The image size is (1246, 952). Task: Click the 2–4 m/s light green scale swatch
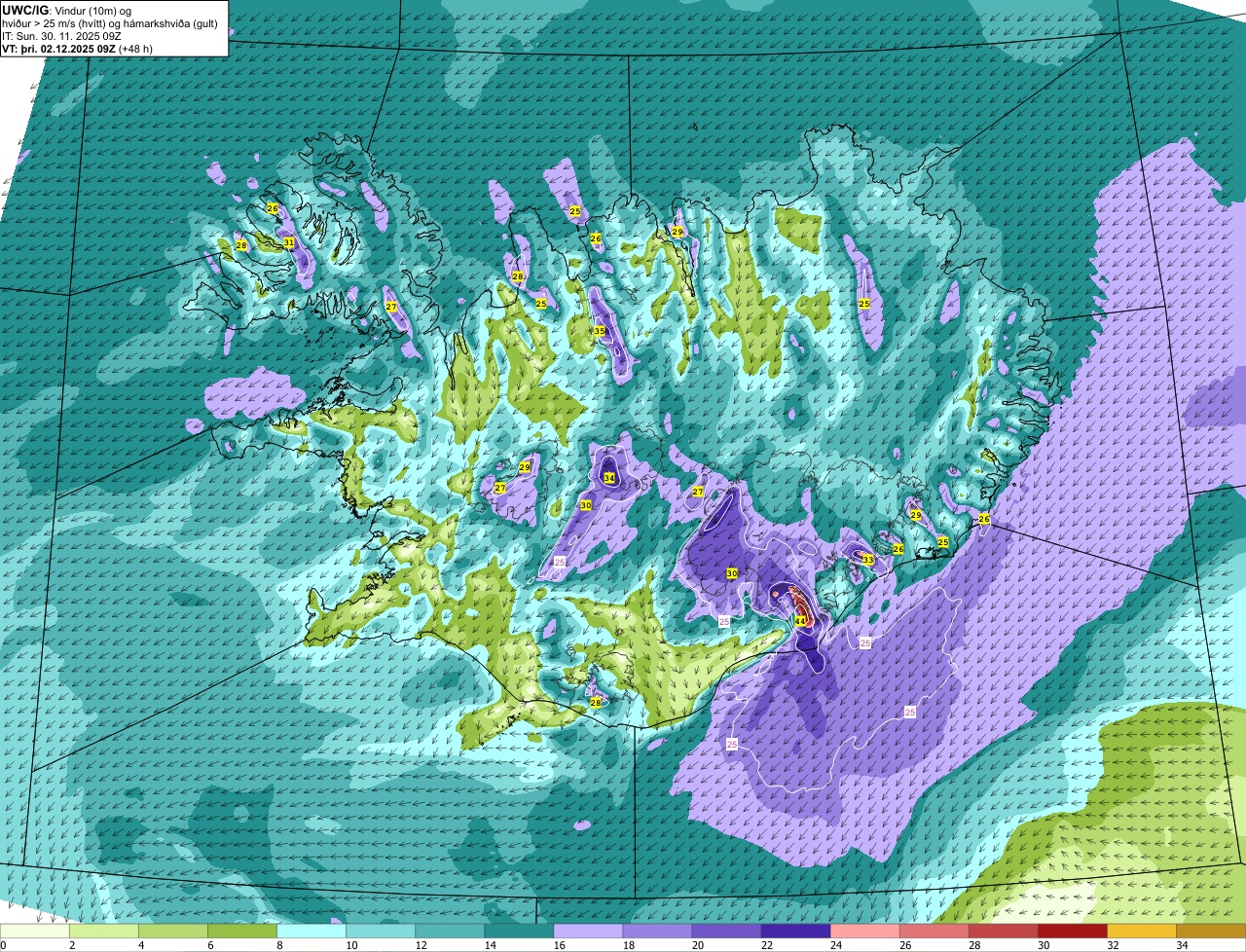point(104,932)
